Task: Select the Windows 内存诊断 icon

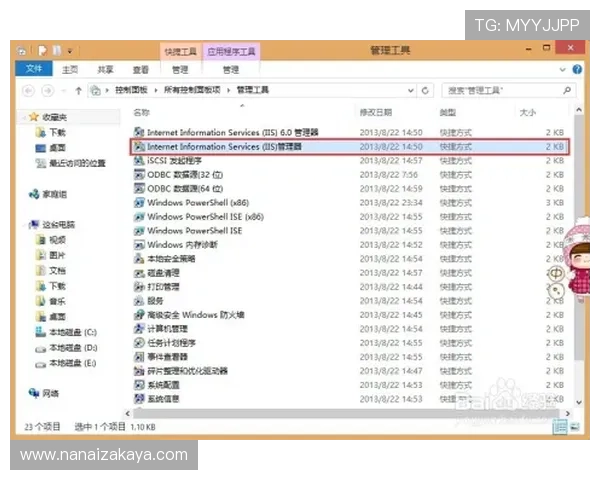Action: [x=139, y=245]
